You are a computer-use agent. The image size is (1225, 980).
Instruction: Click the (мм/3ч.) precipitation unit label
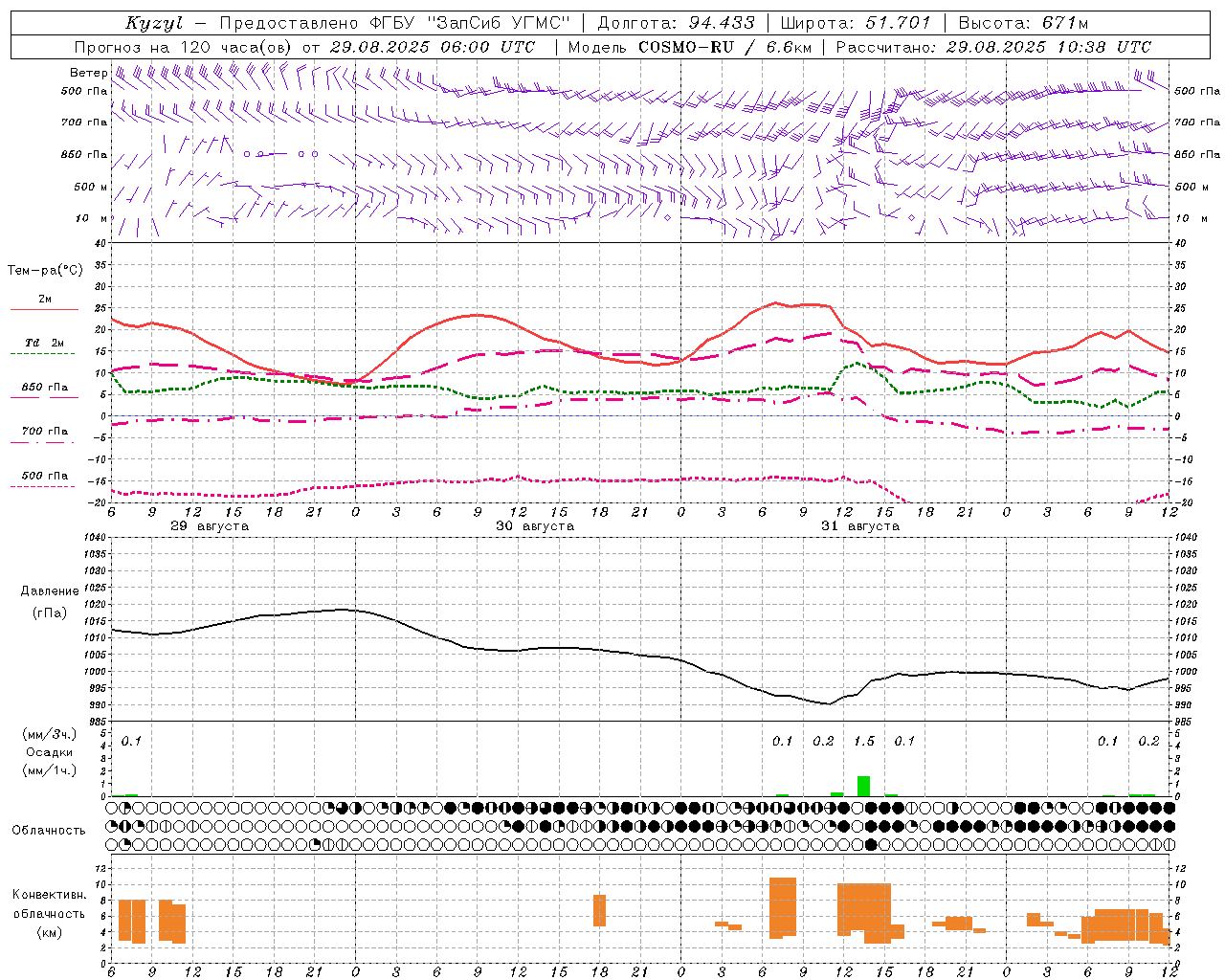coord(50,734)
